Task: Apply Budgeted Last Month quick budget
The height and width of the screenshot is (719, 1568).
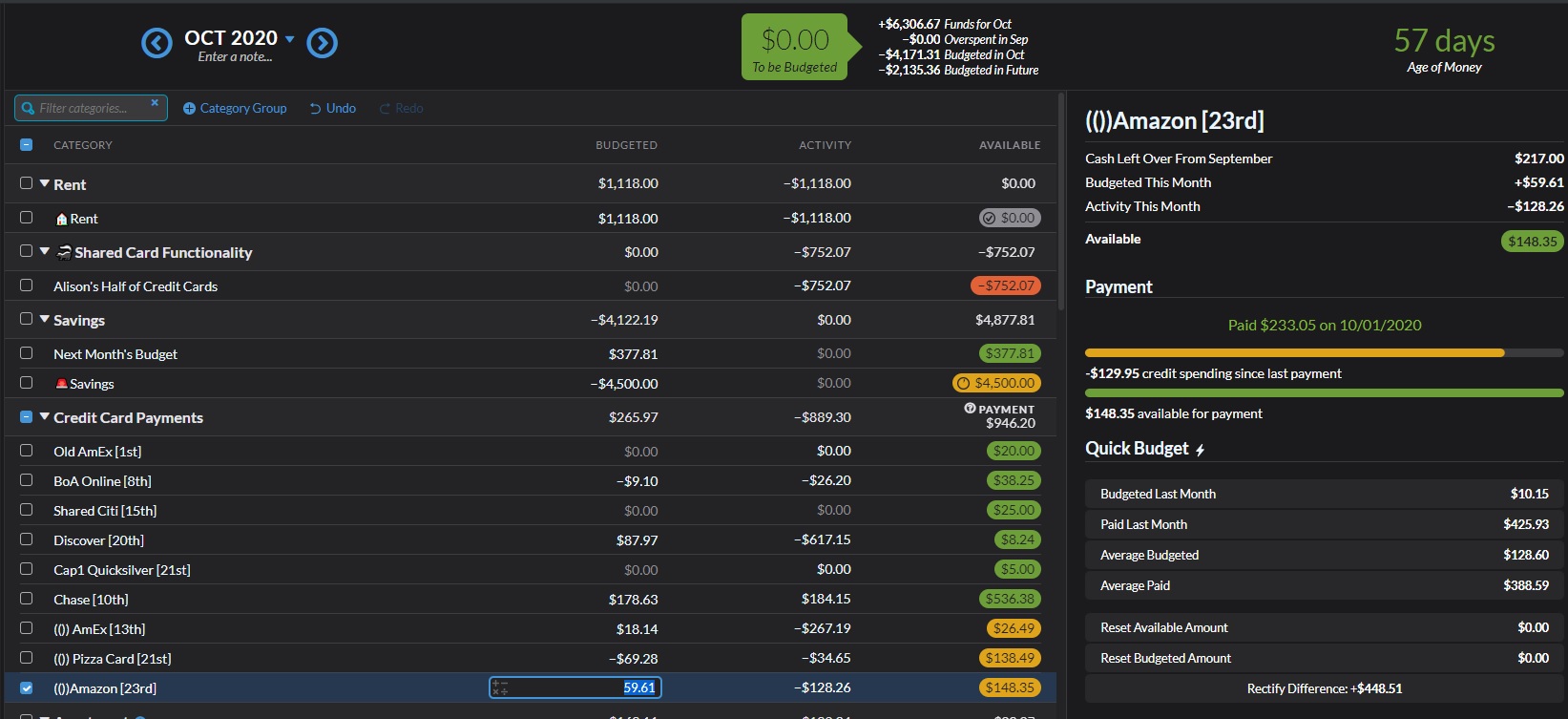Action: coord(1325,494)
